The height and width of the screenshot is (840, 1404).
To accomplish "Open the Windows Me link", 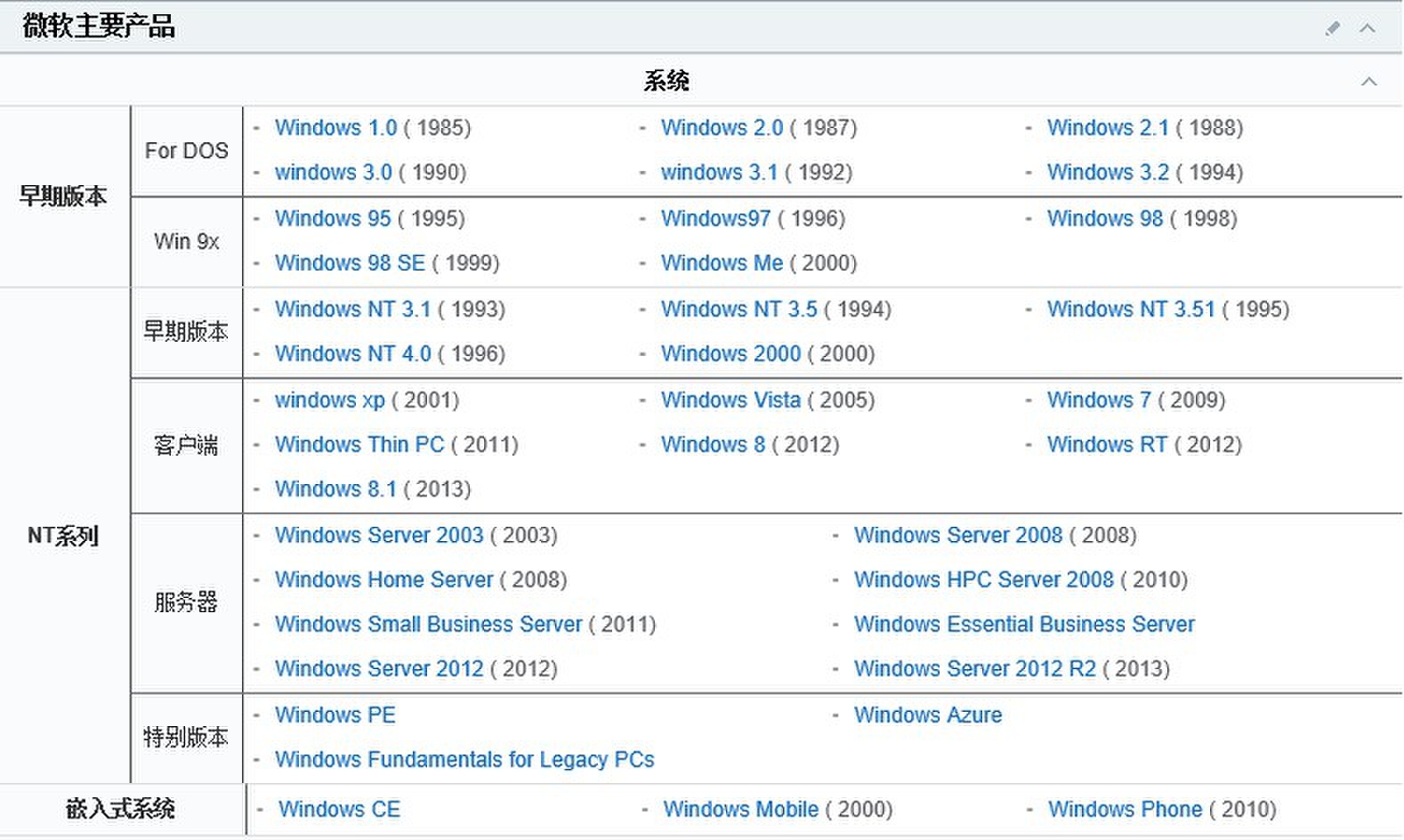I will click(x=722, y=262).
